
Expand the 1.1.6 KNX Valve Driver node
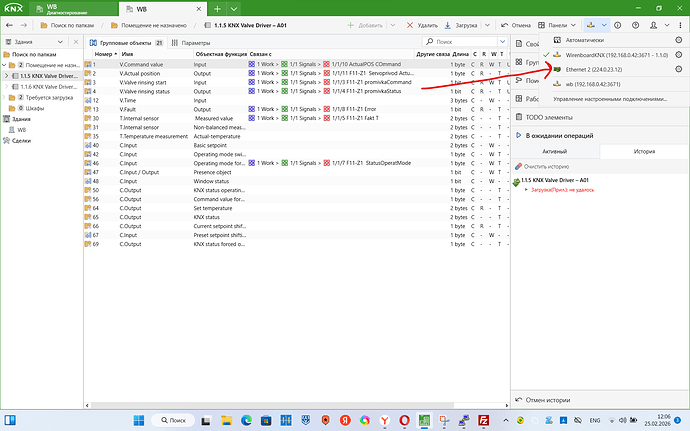coord(6,87)
